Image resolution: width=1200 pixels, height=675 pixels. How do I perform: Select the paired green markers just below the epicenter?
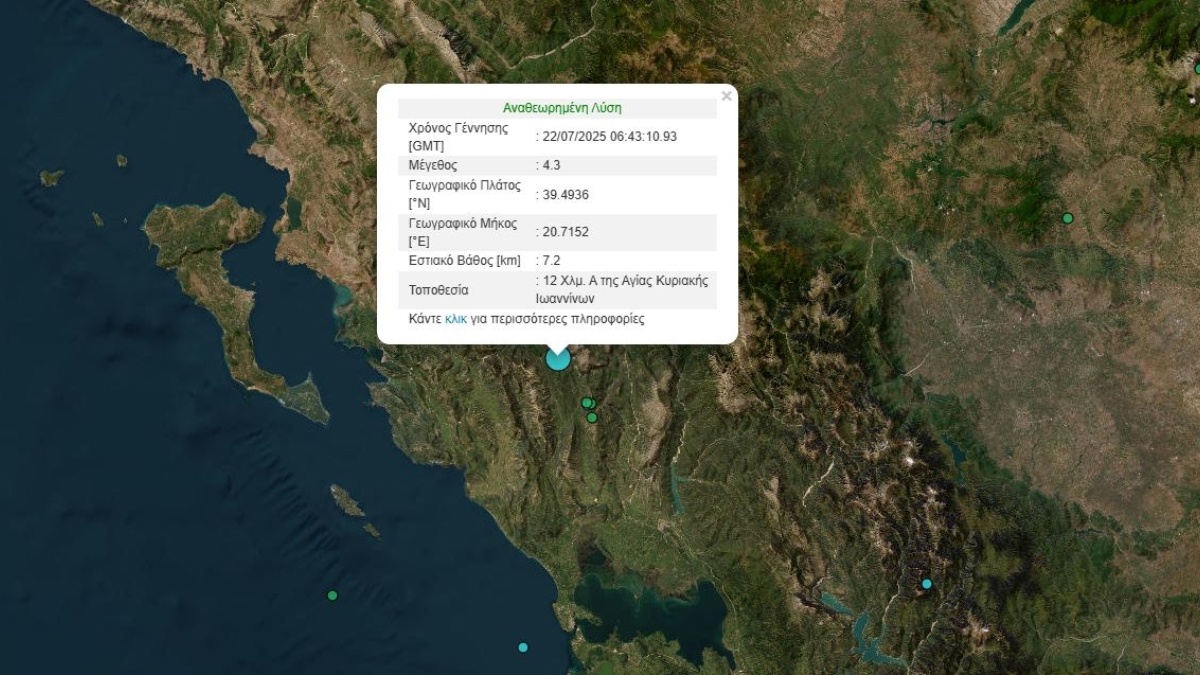588,403
